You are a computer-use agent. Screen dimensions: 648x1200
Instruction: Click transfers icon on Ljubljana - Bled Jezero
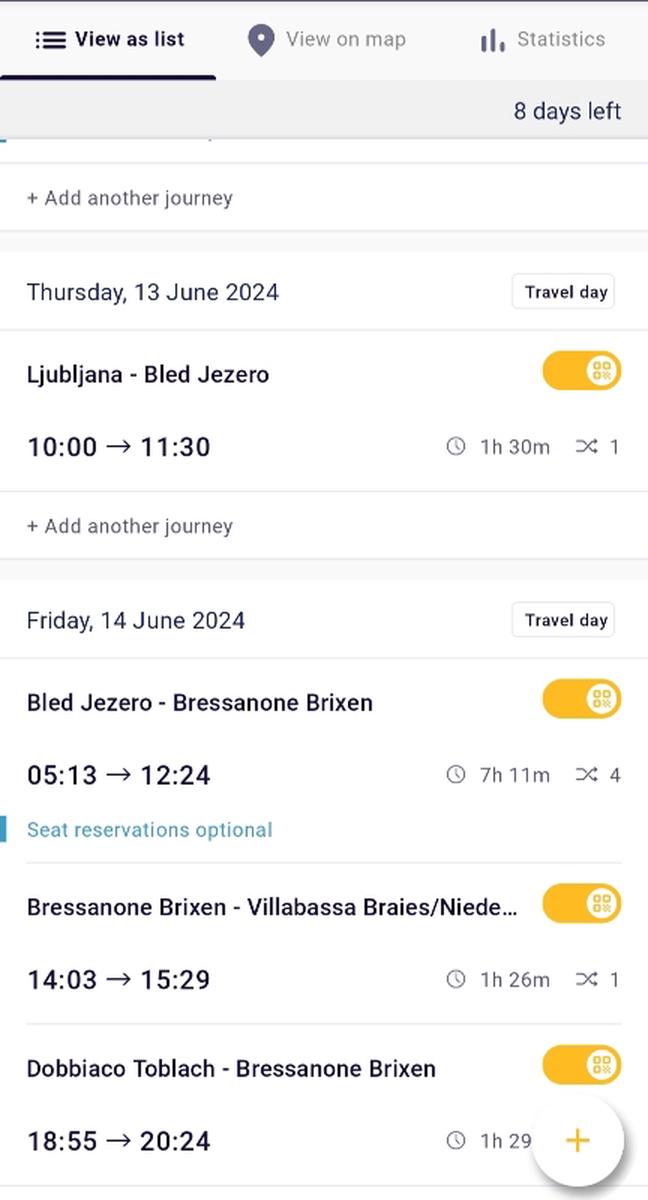[x=587, y=447]
